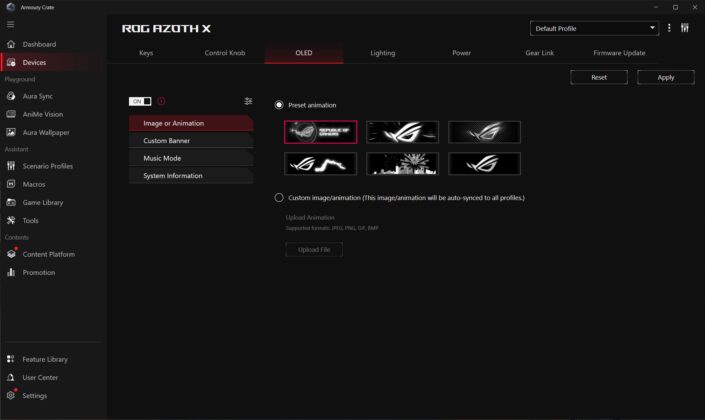
Task: Open Scenario Profiles from sidebar
Action: click(48, 166)
